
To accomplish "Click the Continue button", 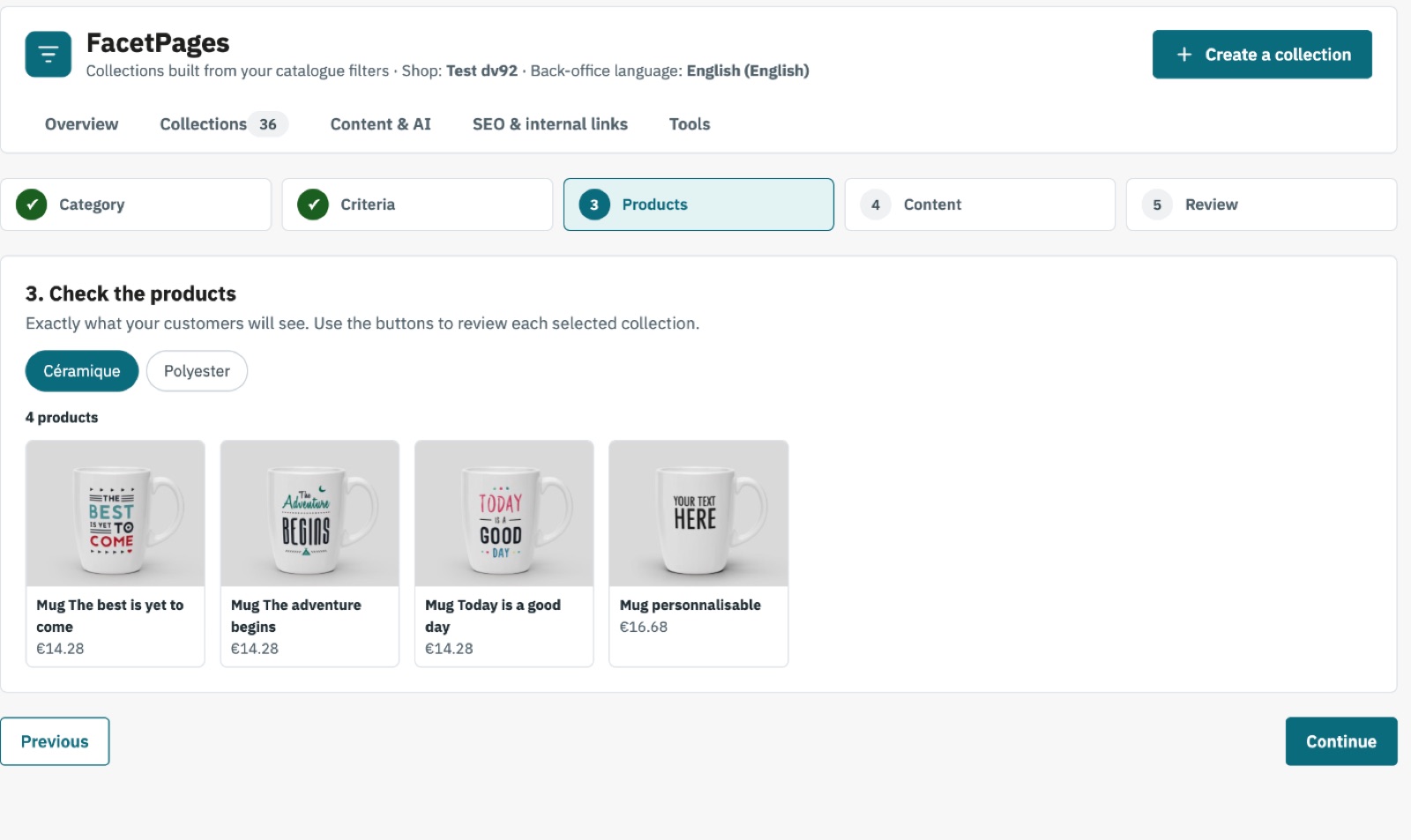I will [x=1340, y=741].
